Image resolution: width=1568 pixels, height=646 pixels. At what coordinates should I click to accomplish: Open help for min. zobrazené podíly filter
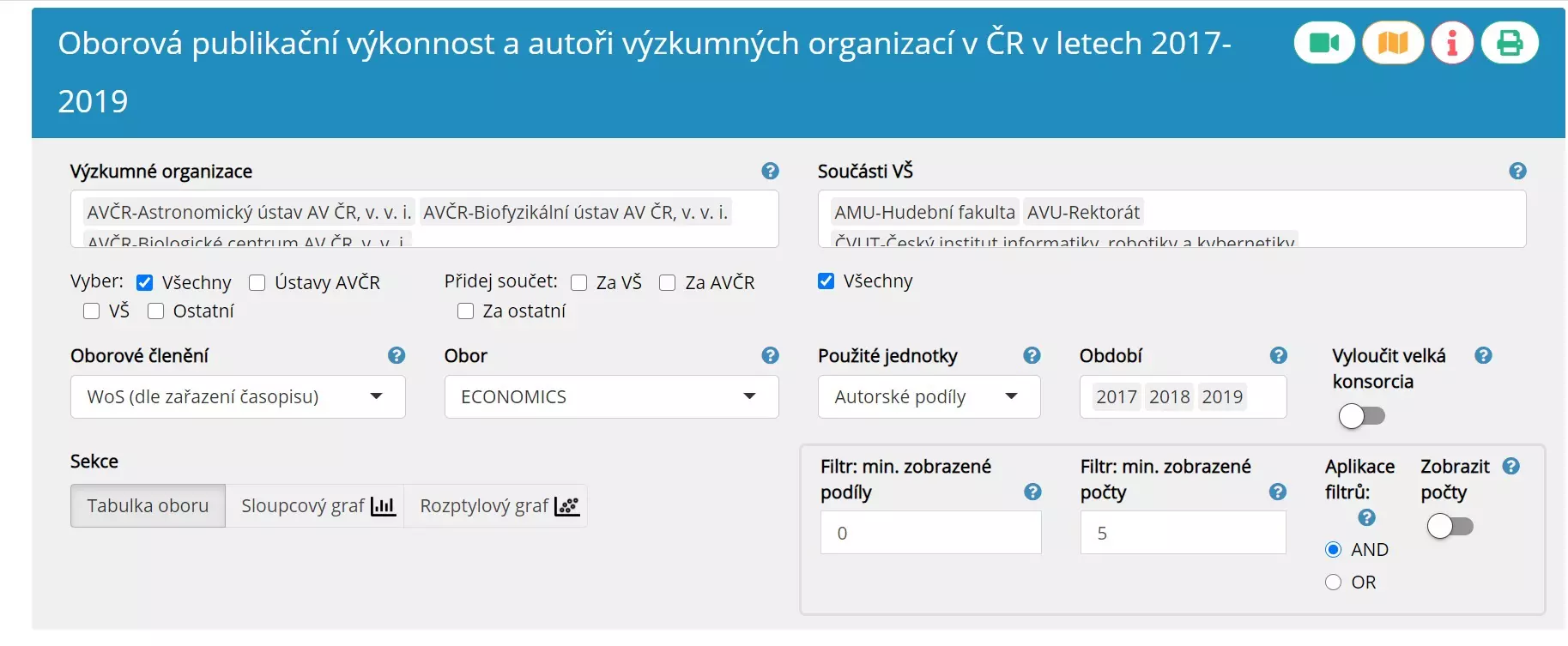(1032, 492)
